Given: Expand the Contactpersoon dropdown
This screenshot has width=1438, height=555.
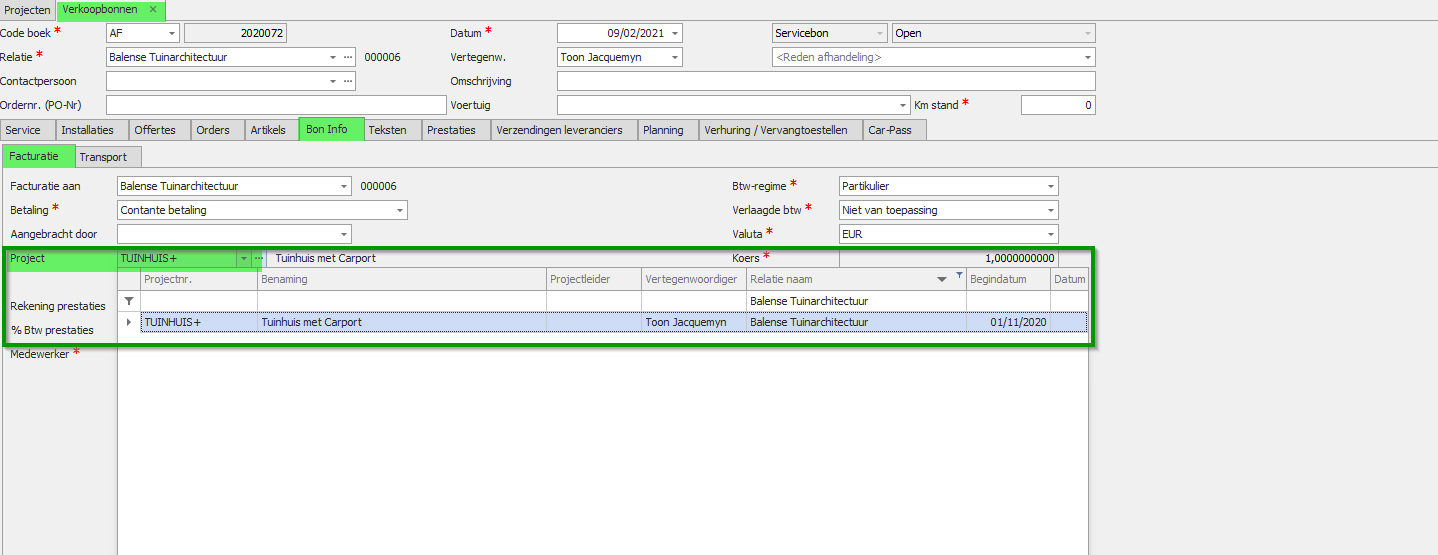Looking at the screenshot, I should pyautogui.click(x=333, y=81).
